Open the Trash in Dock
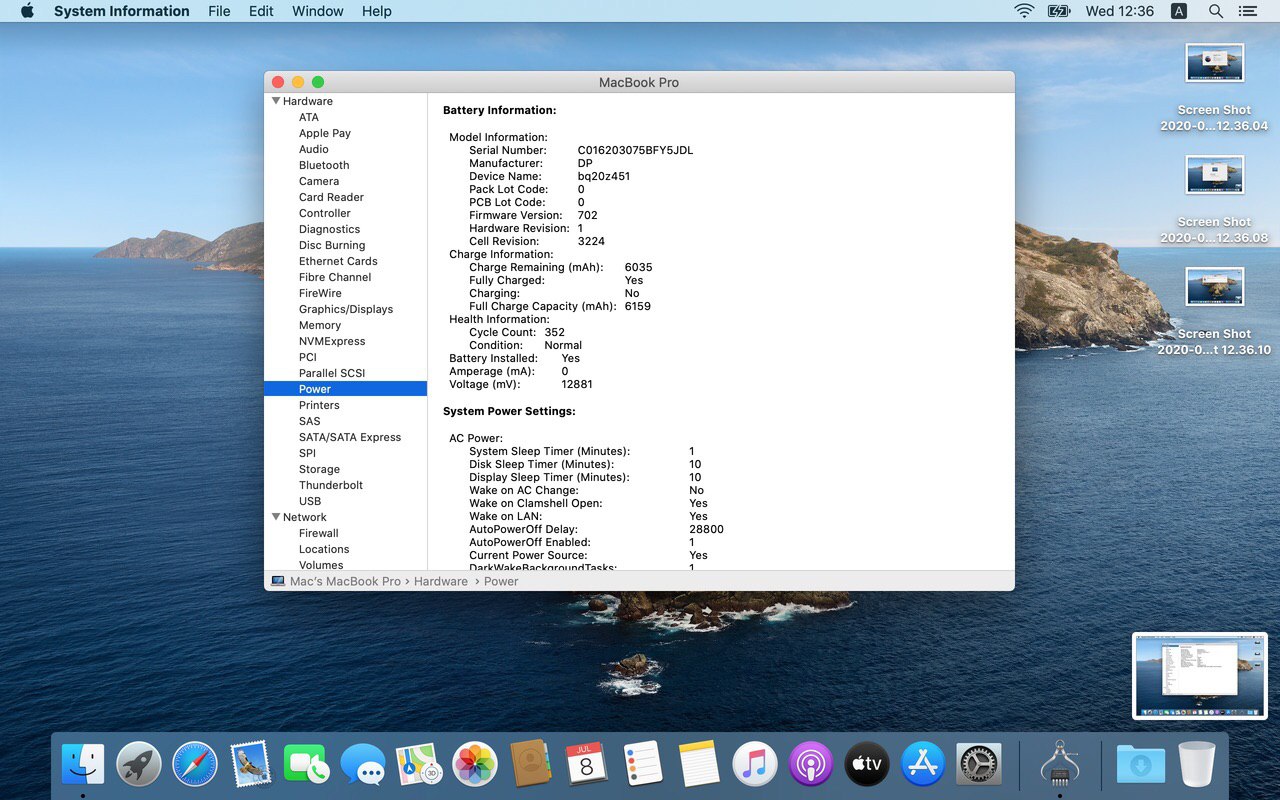Viewport: 1280px width, 800px height. tap(1197, 765)
